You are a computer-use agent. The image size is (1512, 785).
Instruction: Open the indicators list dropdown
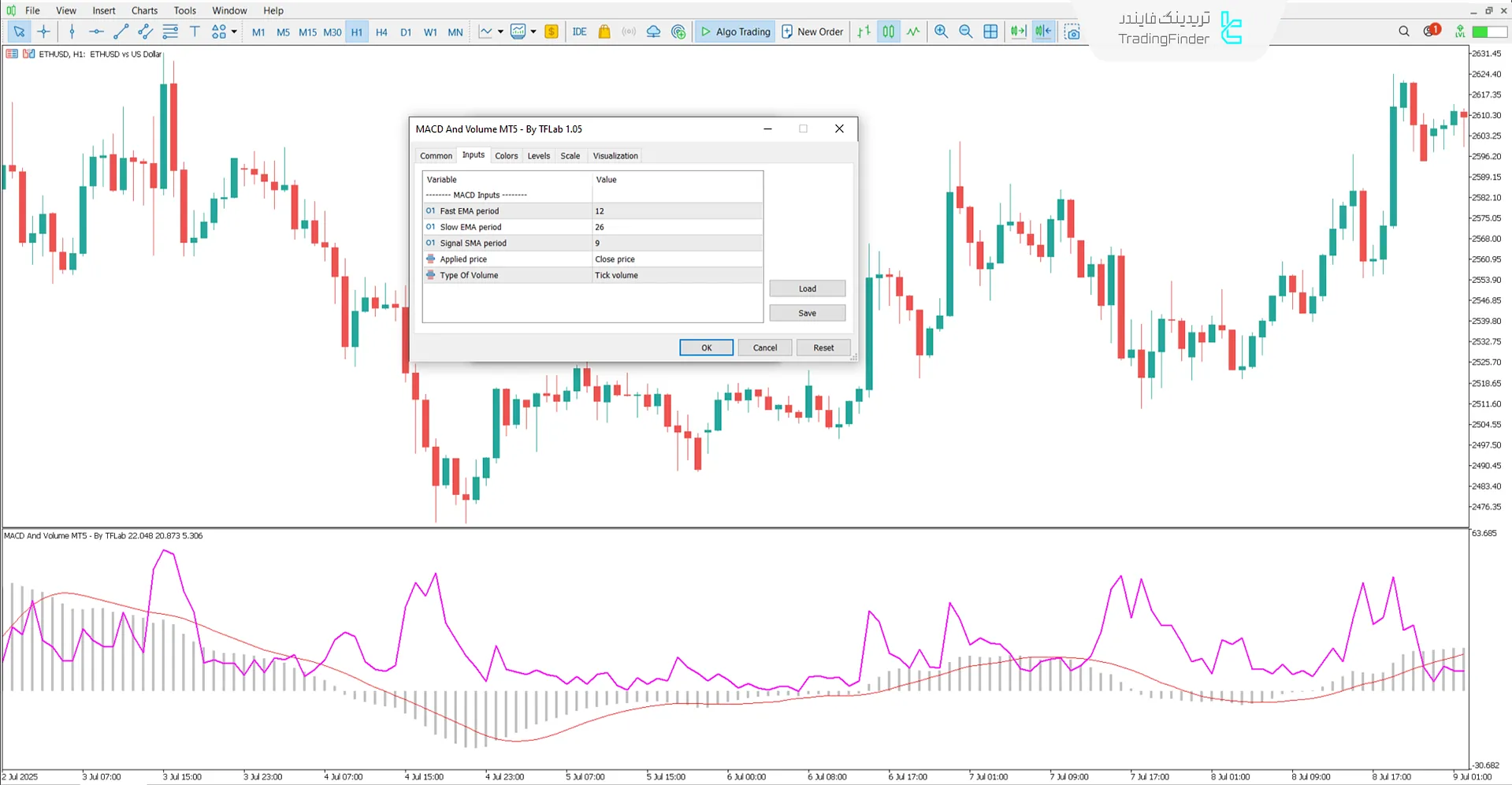[x=533, y=32]
